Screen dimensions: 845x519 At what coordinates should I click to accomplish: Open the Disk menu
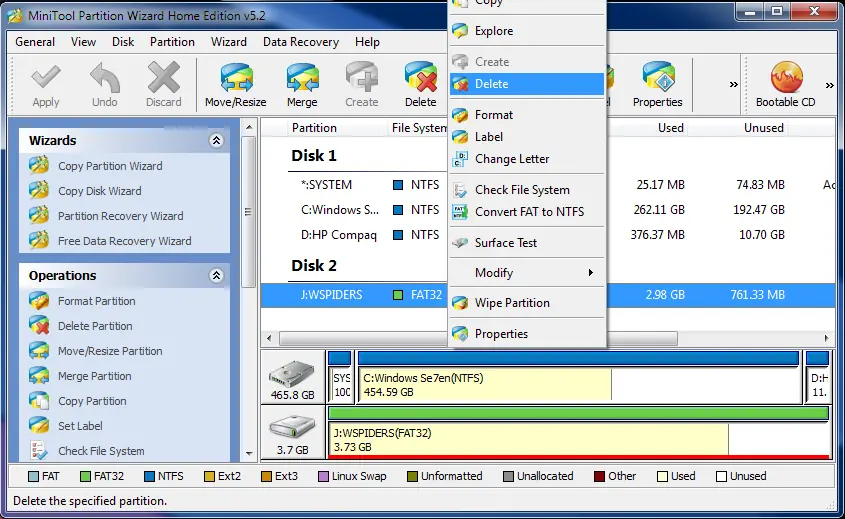[x=123, y=41]
